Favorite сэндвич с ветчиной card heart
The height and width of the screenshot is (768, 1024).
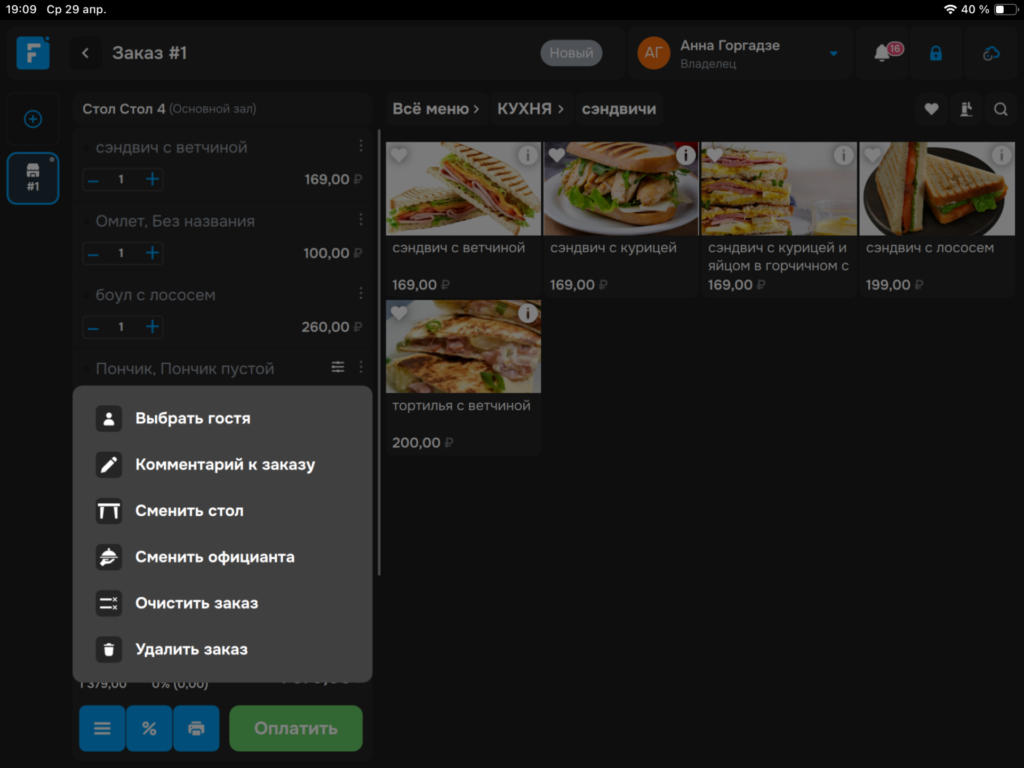point(399,155)
